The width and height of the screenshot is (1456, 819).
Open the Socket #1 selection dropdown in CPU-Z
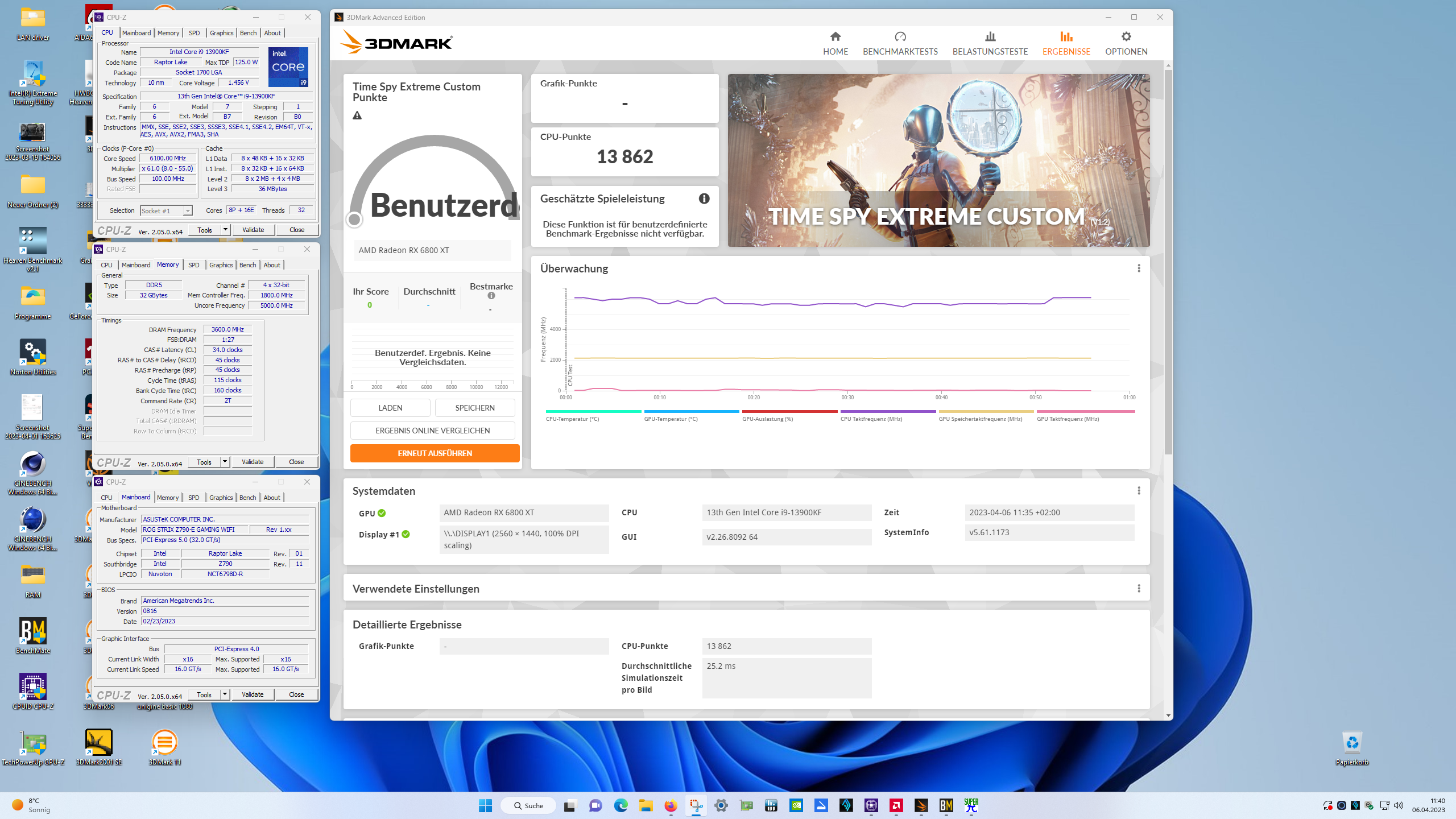point(166,211)
